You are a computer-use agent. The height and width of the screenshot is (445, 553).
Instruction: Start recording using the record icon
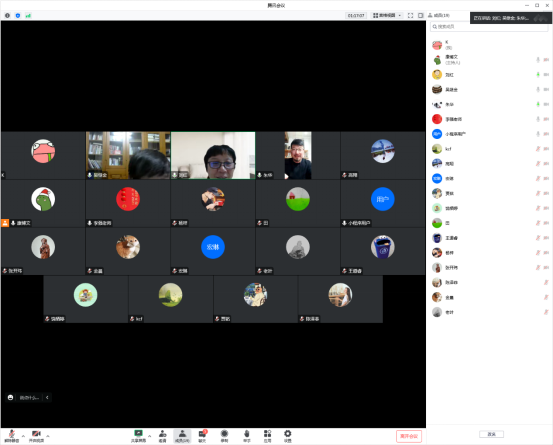(x=224, y=436)
